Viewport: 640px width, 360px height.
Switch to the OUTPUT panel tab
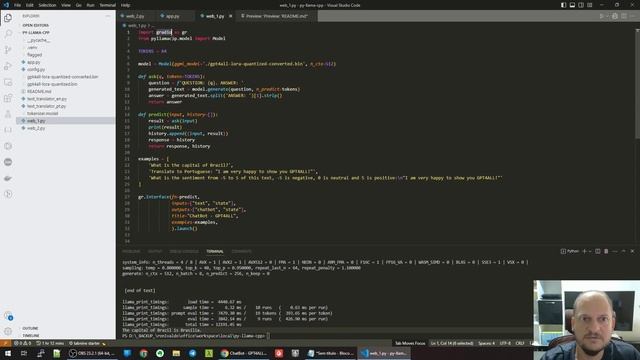coord(155,251)
